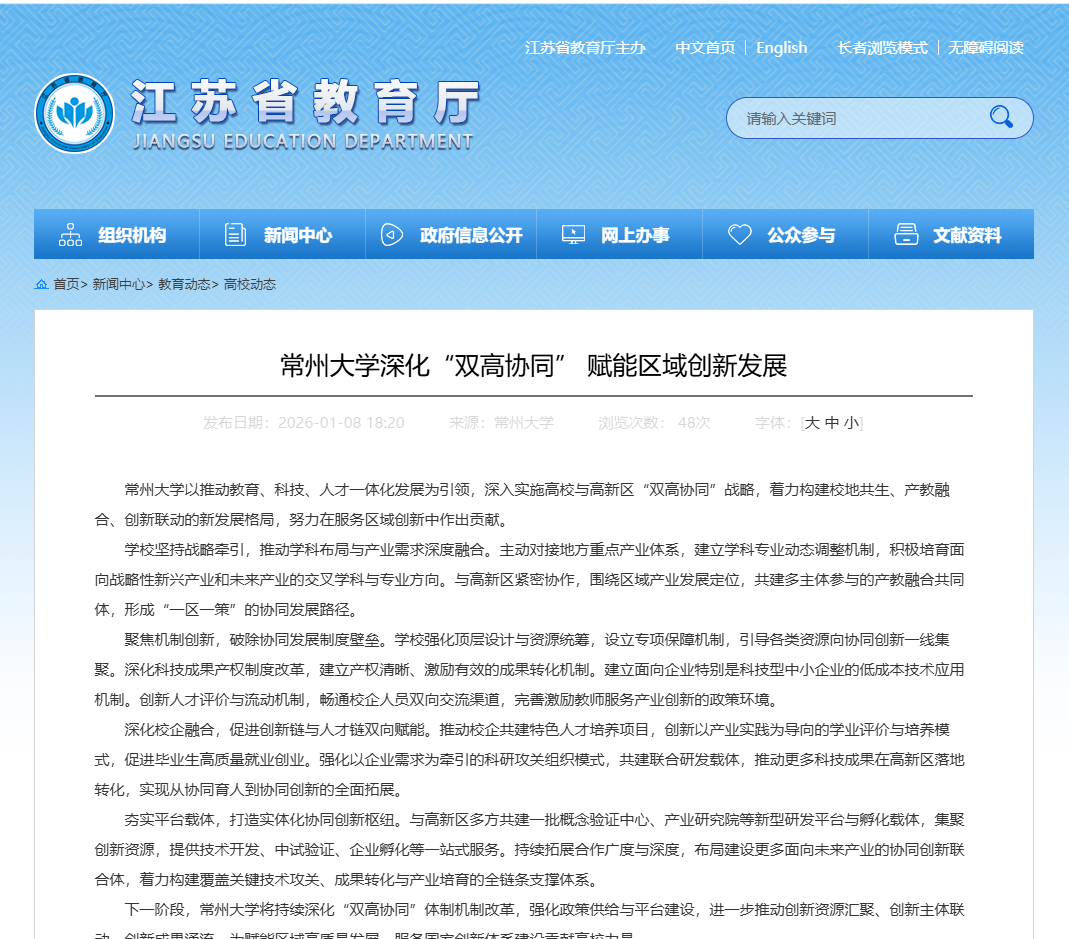Click the 组织机构 organization chart icon
Screen dimensions: 1069x939
tap(71, 235)
